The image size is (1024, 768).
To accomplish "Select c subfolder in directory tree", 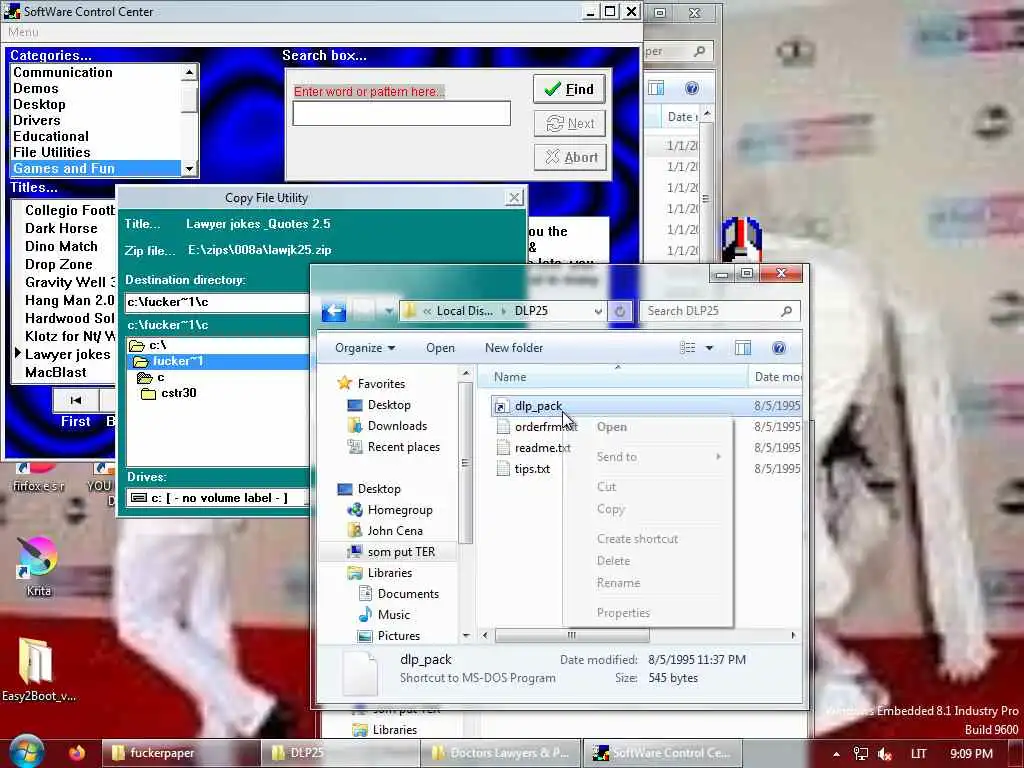I will point(160,377).
